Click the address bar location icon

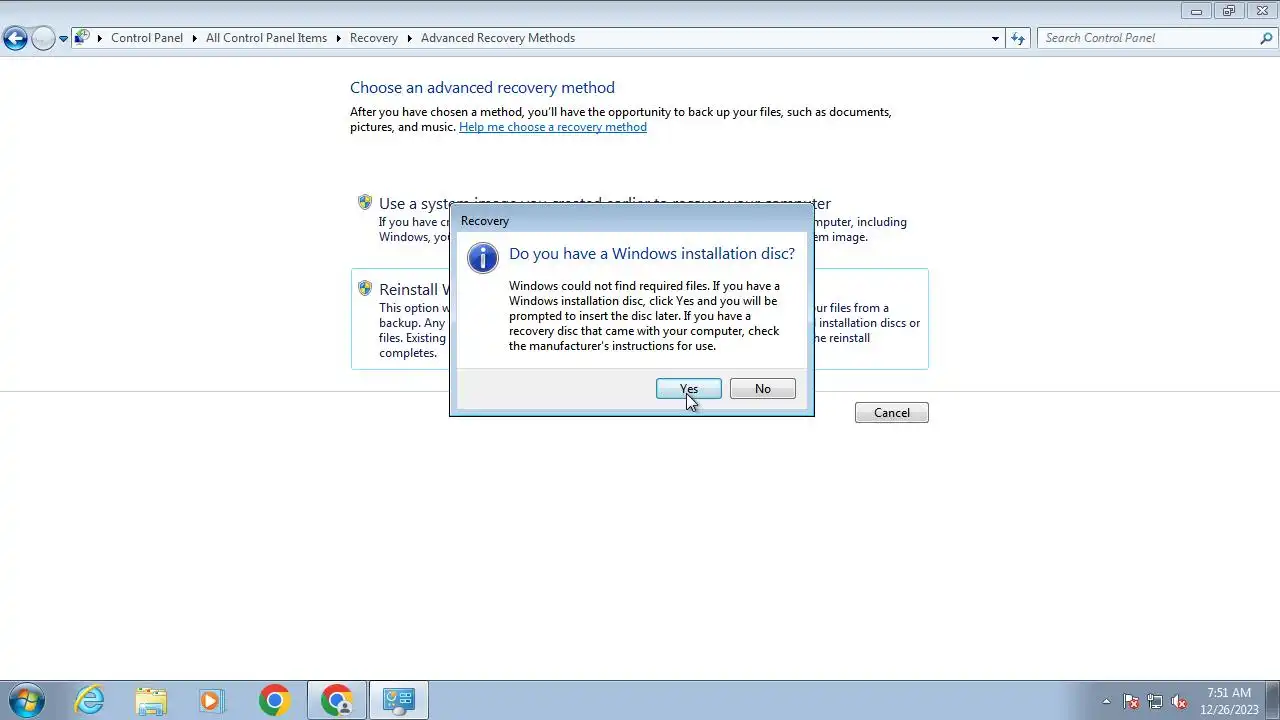[x=83, y=38]
